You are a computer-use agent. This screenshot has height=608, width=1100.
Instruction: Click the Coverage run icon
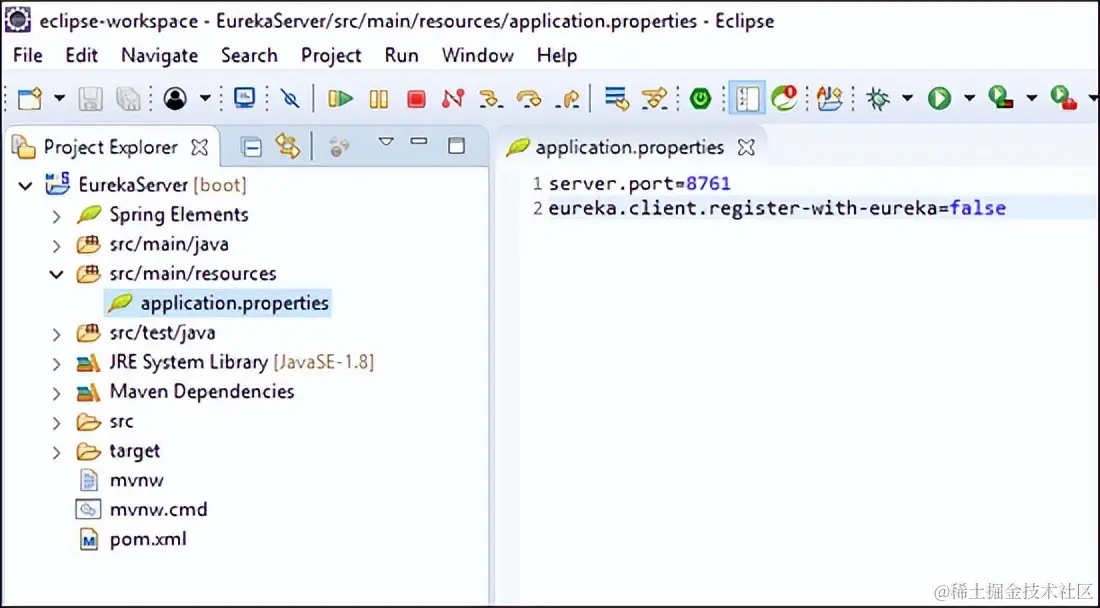[x=1001, y=97]
